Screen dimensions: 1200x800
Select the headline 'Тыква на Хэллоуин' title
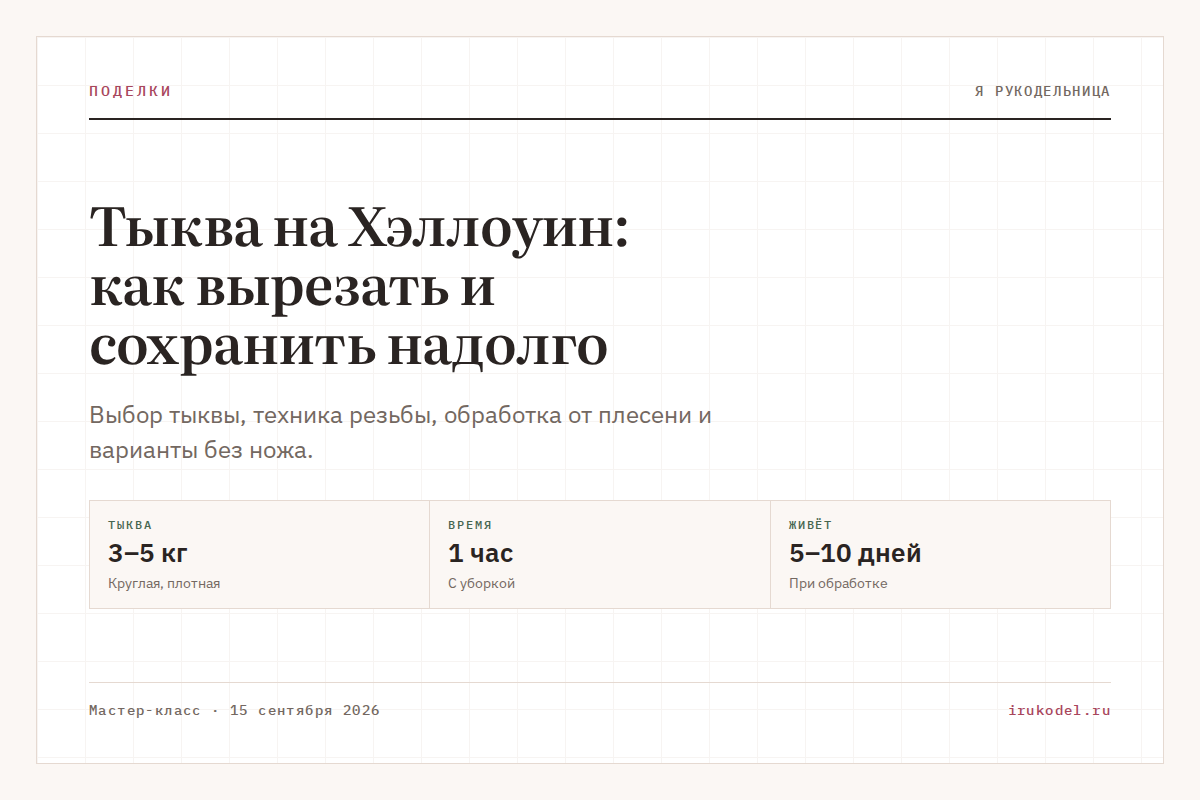click(360, 288)
